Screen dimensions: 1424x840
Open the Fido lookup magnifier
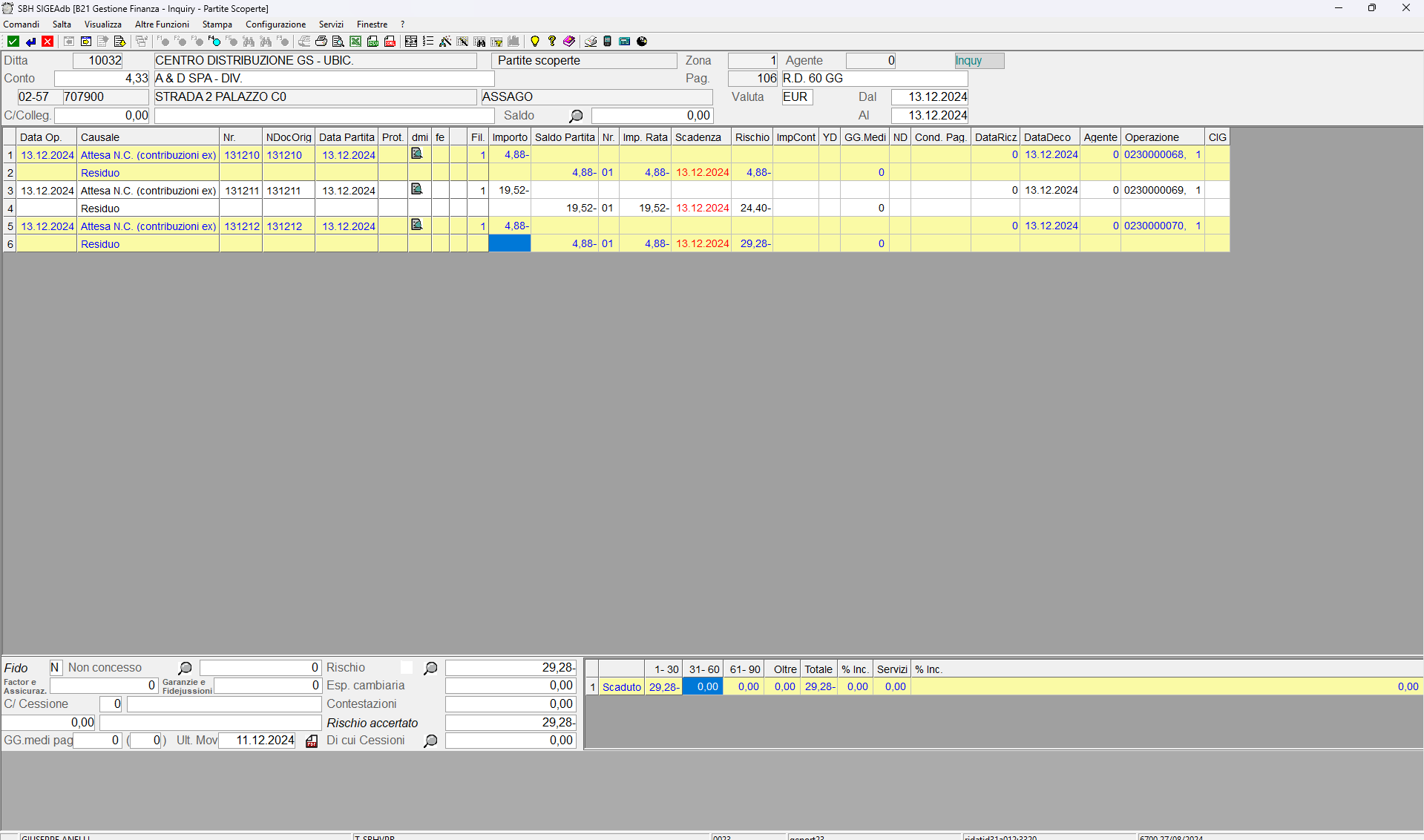tap(185, 669)
